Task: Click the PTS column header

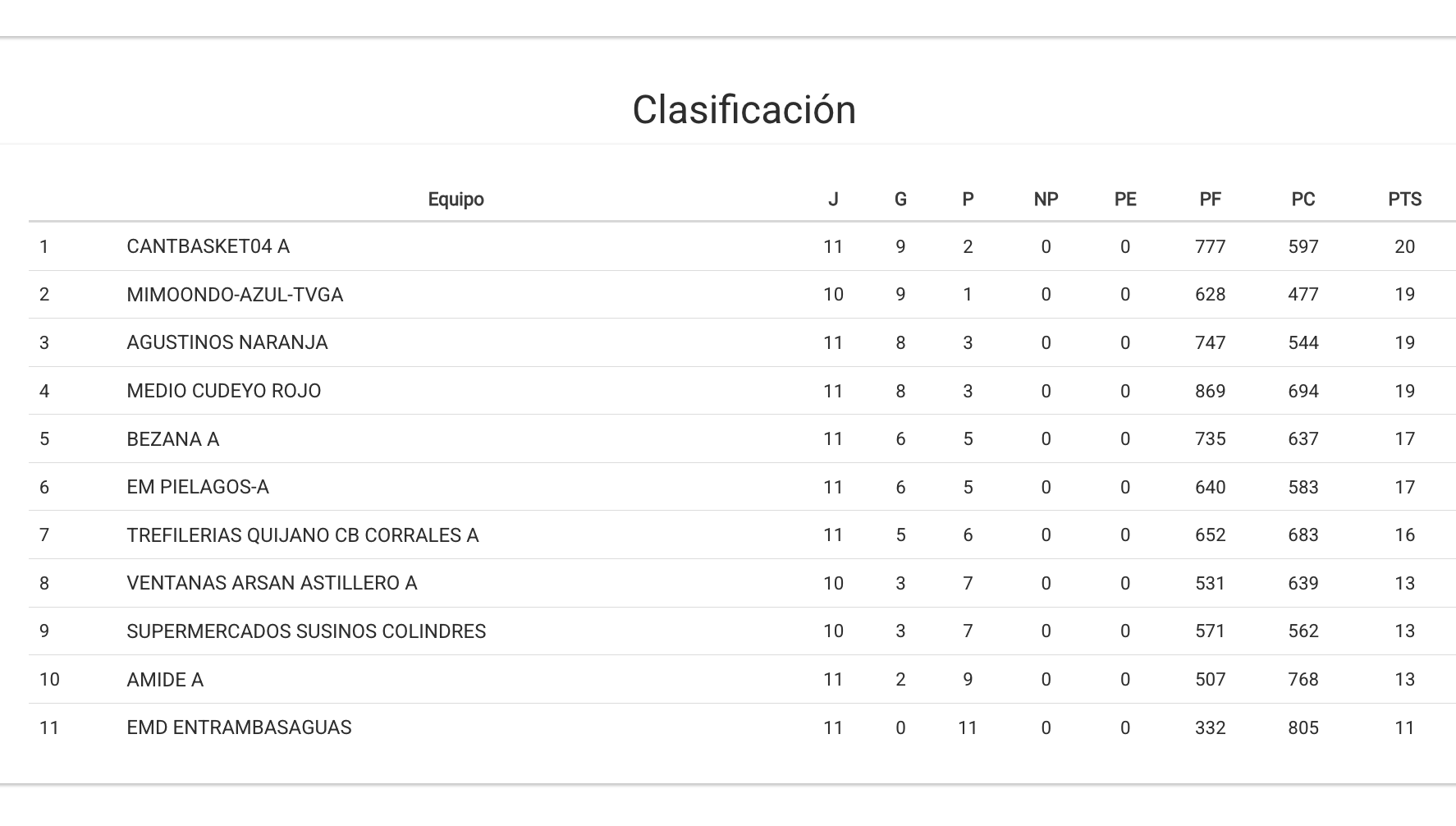Action: click(1404, 200)
